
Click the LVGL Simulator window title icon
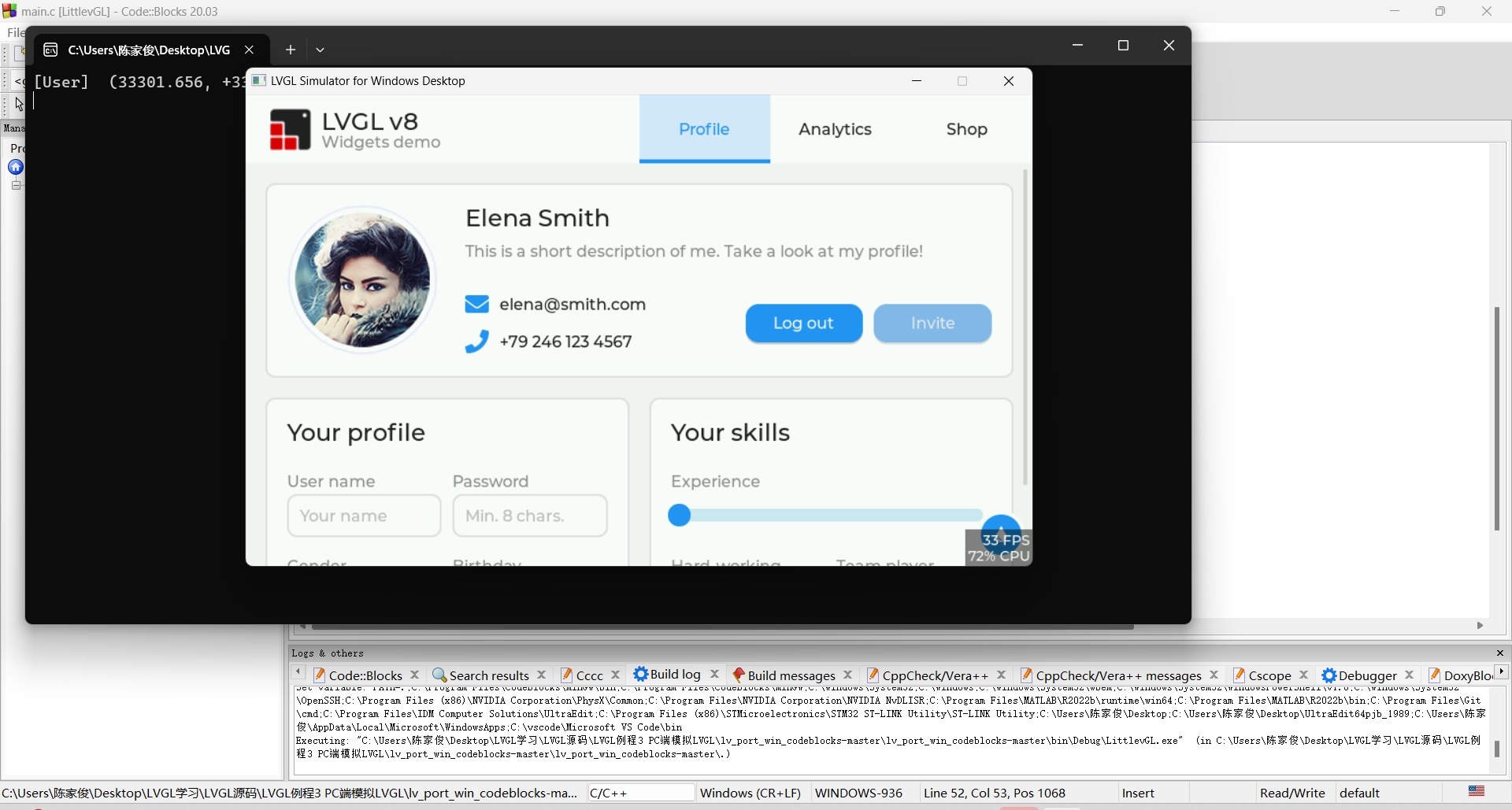259,80
